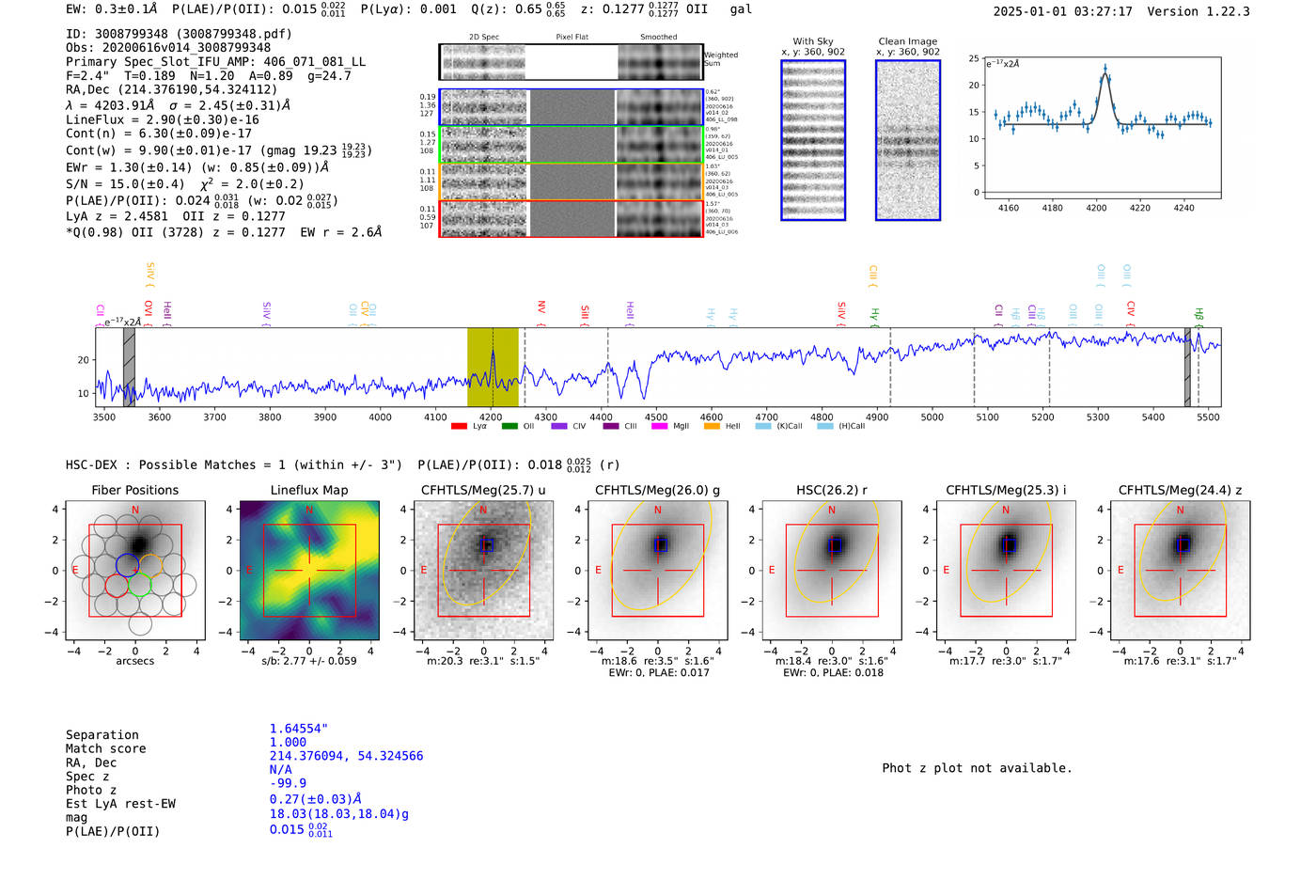Select the Weighted Sum 2D spectrum row
This screenshot has width=1316, height=896.
[572, 62]
